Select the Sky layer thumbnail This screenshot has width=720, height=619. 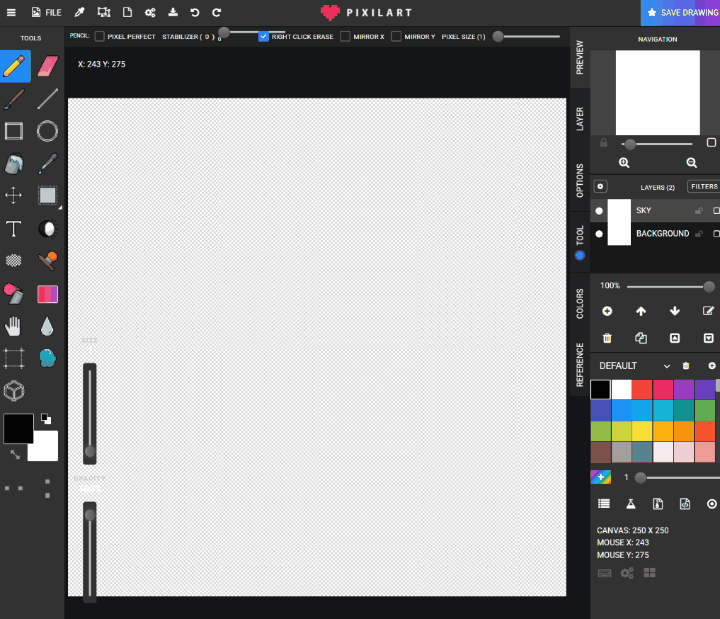pyautogui.click(x=619, y=211)
